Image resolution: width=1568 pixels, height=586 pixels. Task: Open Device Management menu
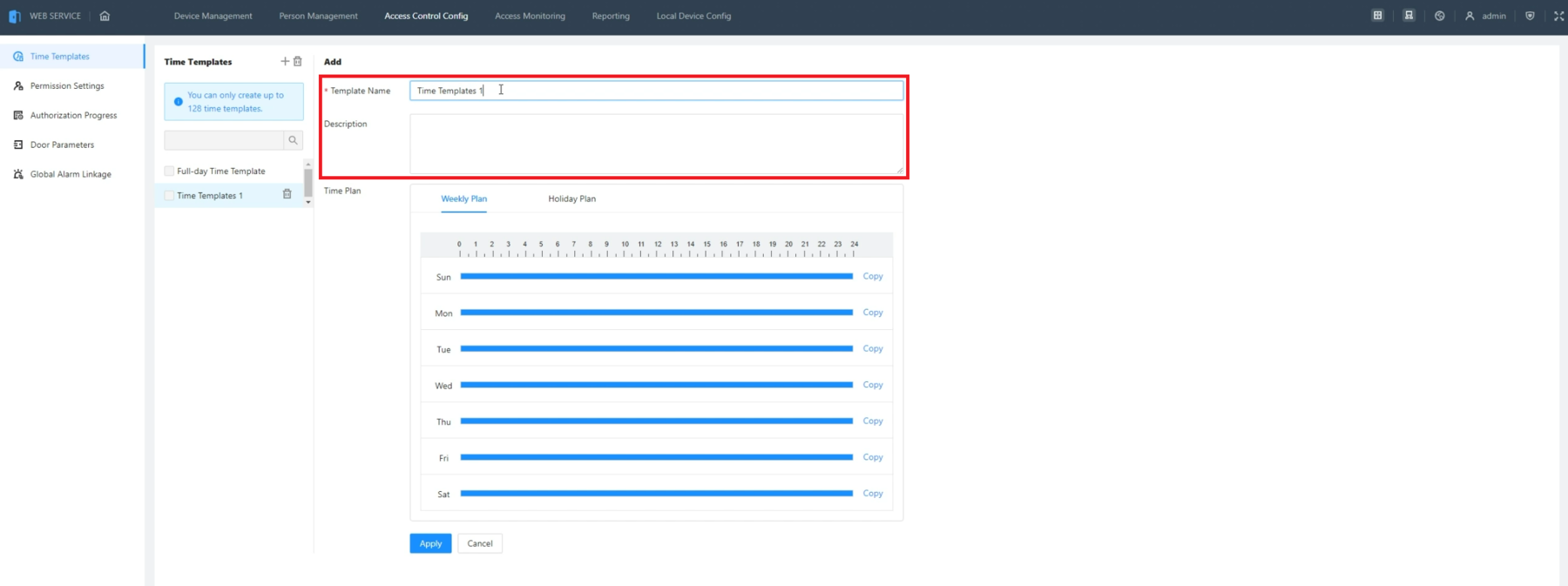click(213, 16)
